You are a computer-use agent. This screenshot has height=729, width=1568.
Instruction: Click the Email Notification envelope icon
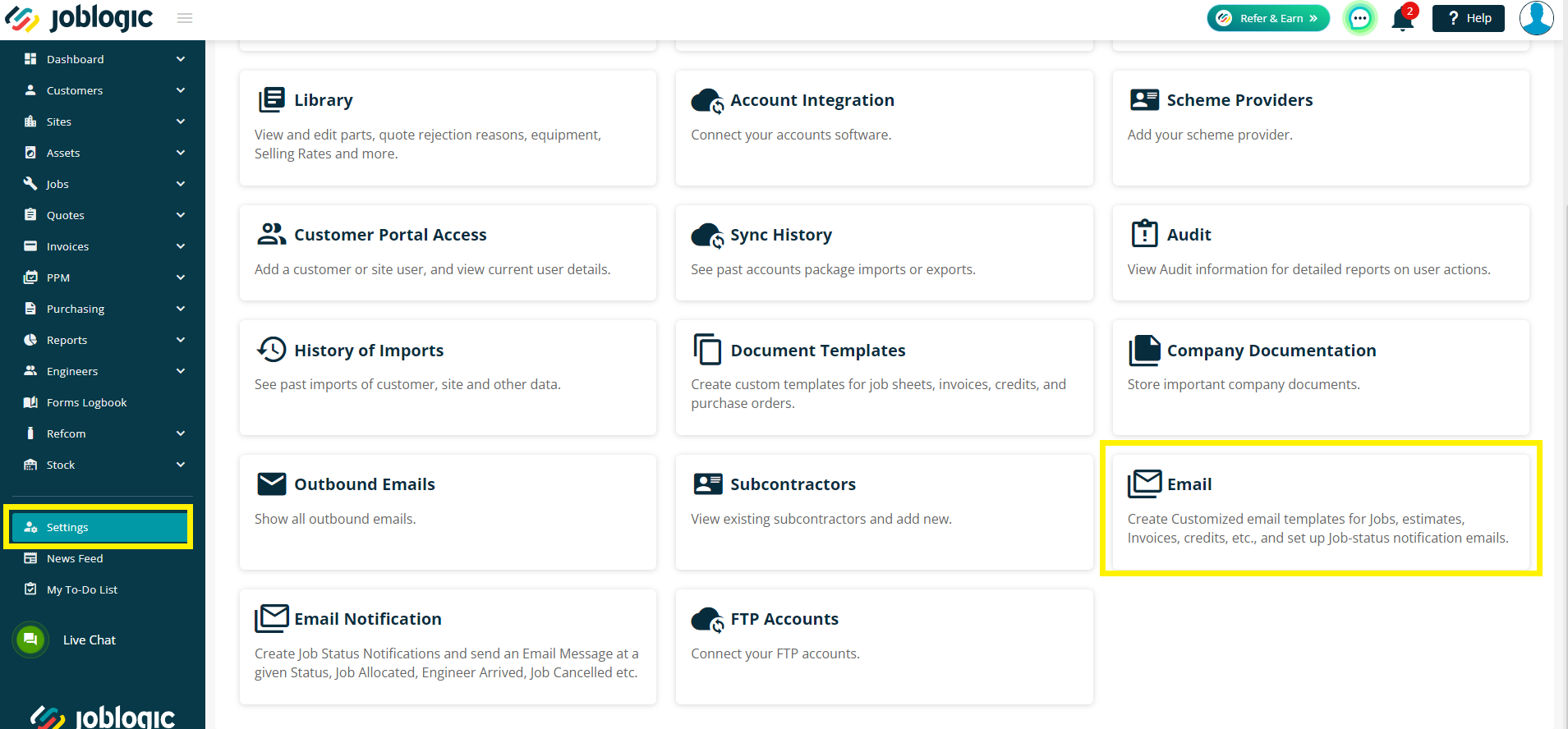tap(271, 618)
